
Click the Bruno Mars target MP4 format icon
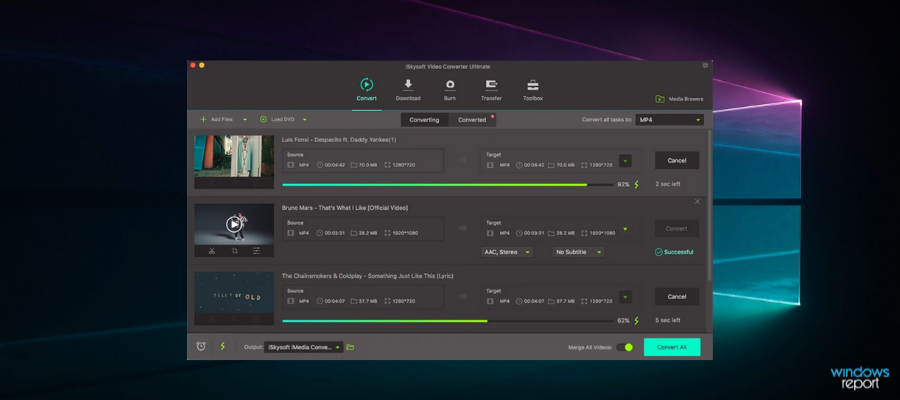490,233
